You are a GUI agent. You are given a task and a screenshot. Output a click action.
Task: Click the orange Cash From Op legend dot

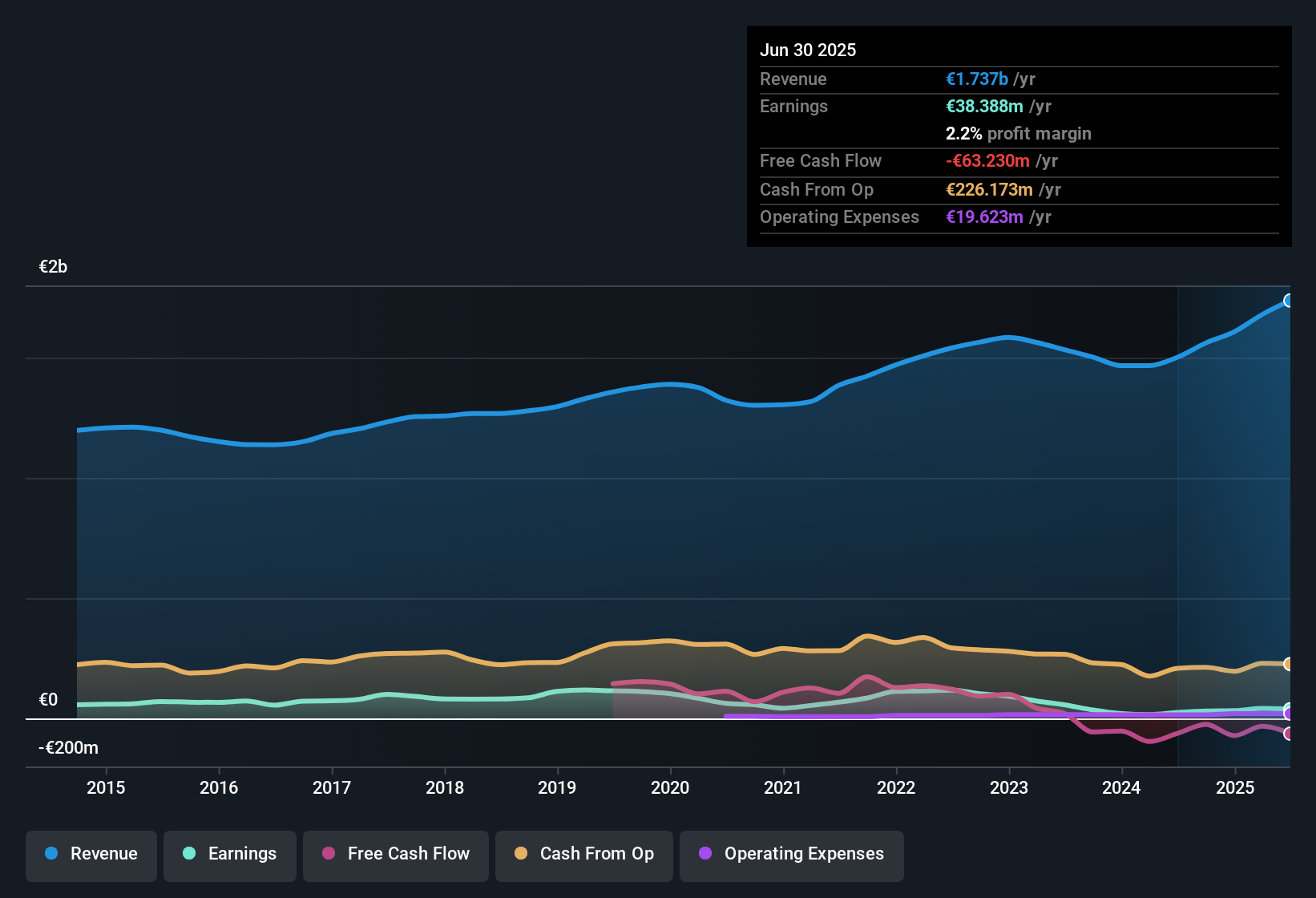(521, 854)
